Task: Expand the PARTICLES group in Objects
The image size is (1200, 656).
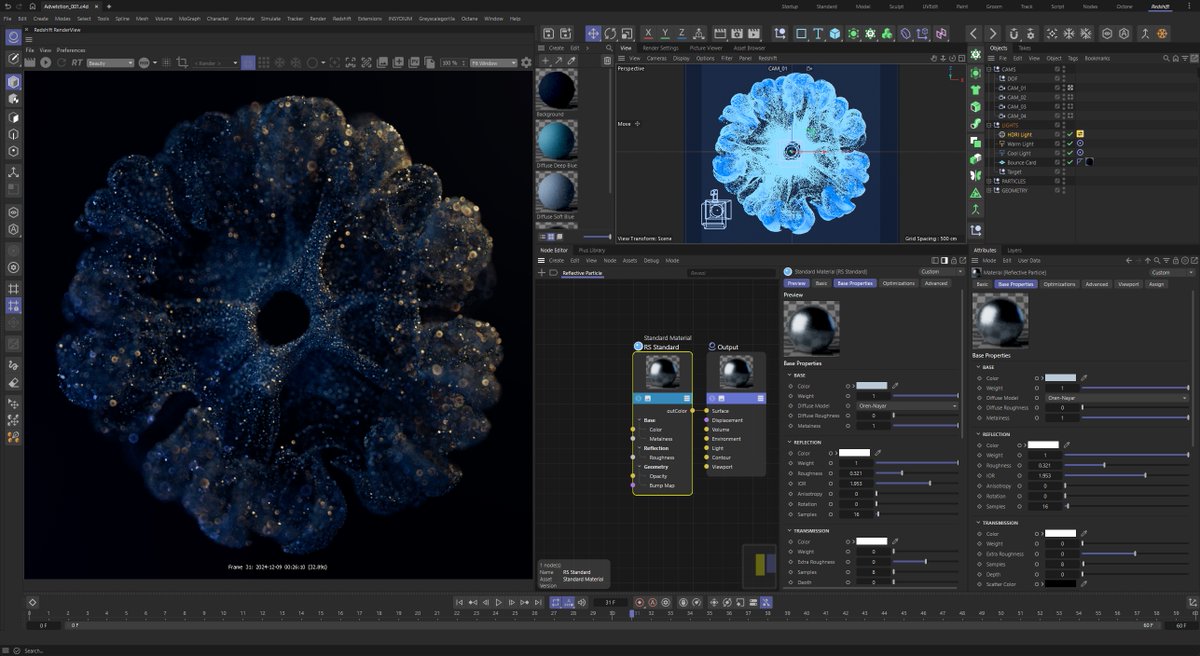Action: point(989,181)
